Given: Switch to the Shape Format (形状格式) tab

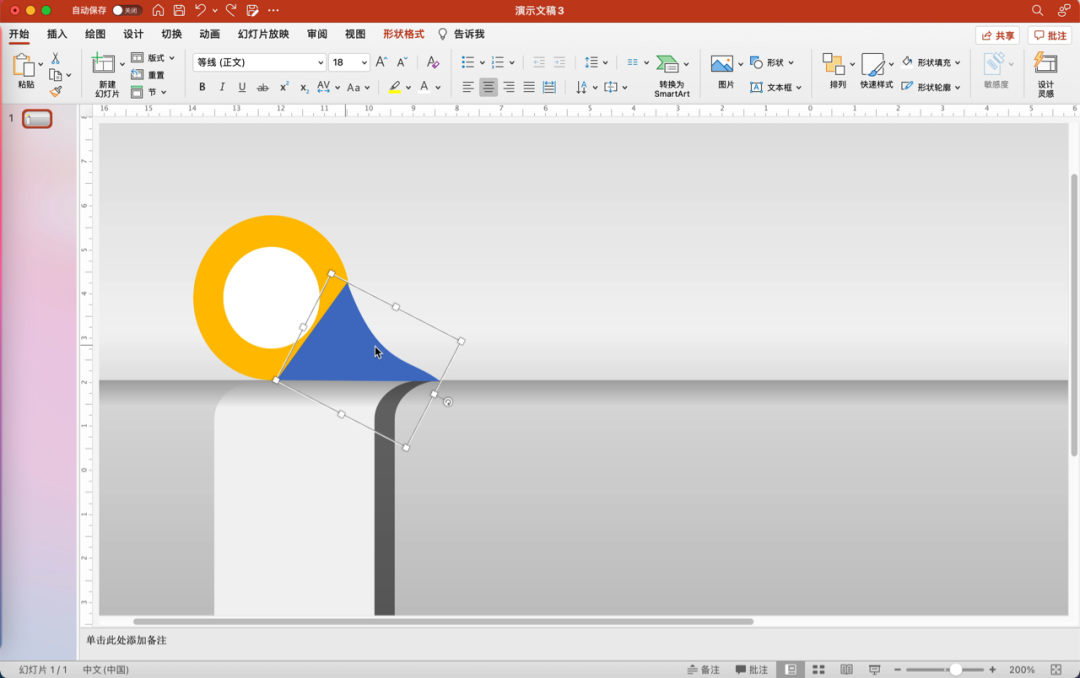Looking at the screenshot, I should pos(404,34).
